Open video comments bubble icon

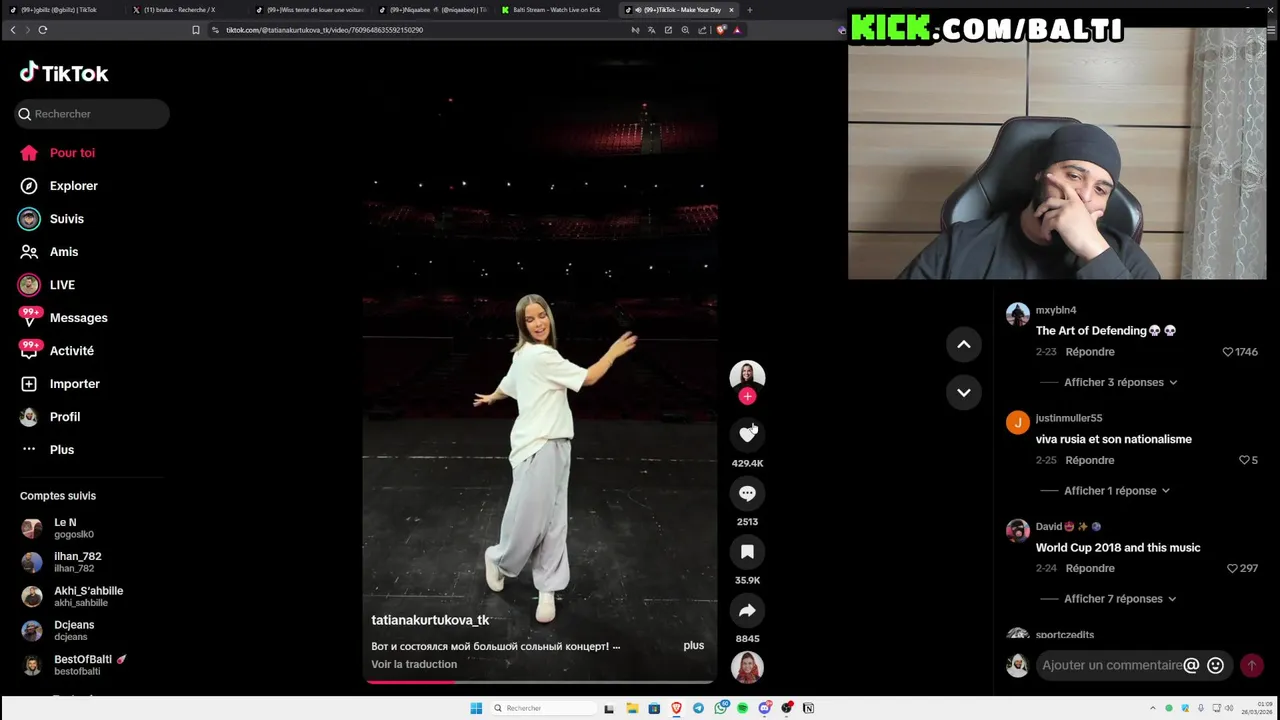[x=747, y=493]
